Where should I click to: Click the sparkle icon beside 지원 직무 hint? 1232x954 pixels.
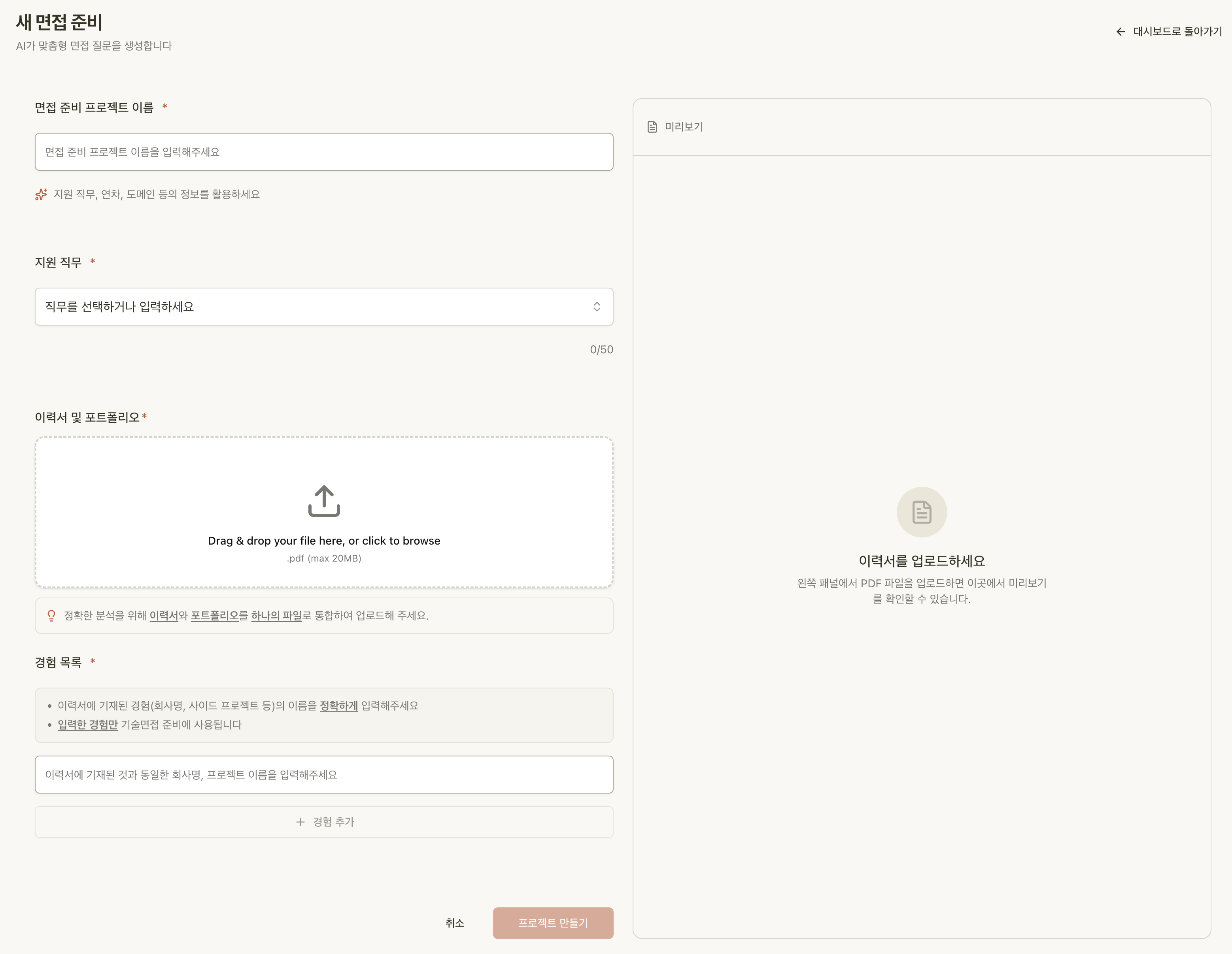41,194
